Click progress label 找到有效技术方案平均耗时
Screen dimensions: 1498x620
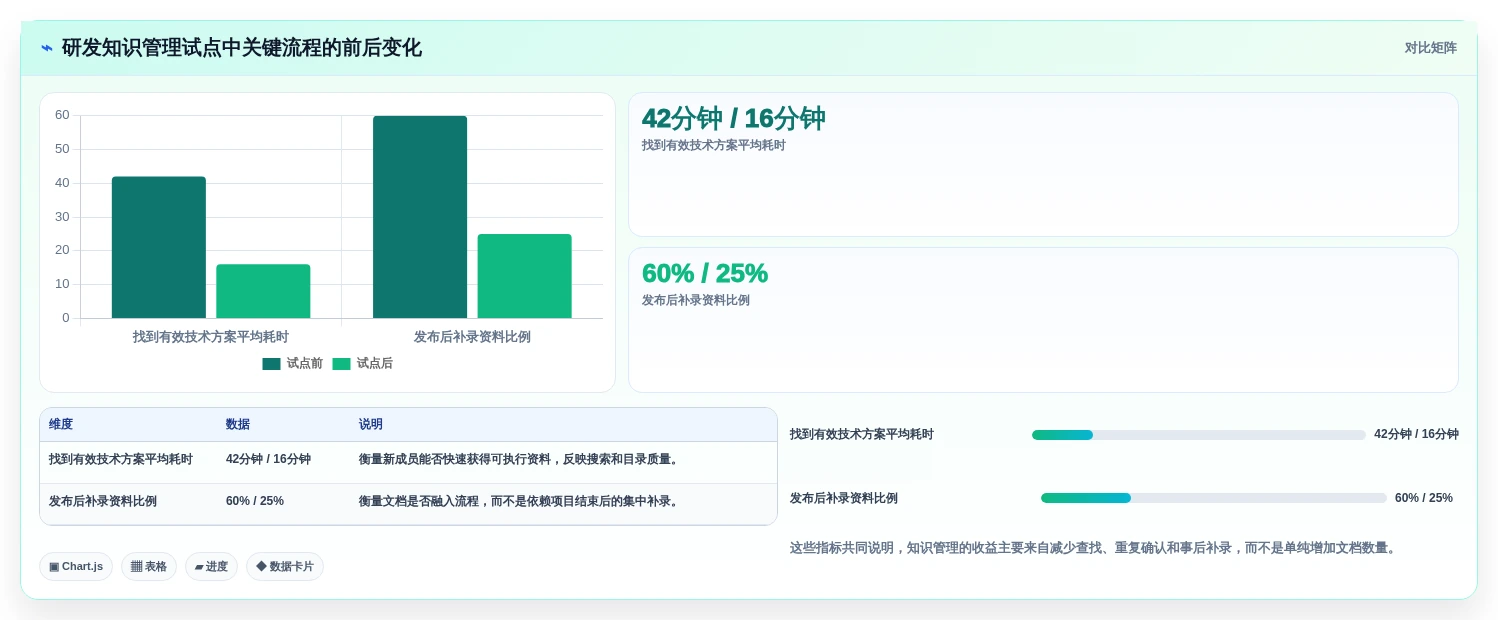click(861, 435)
